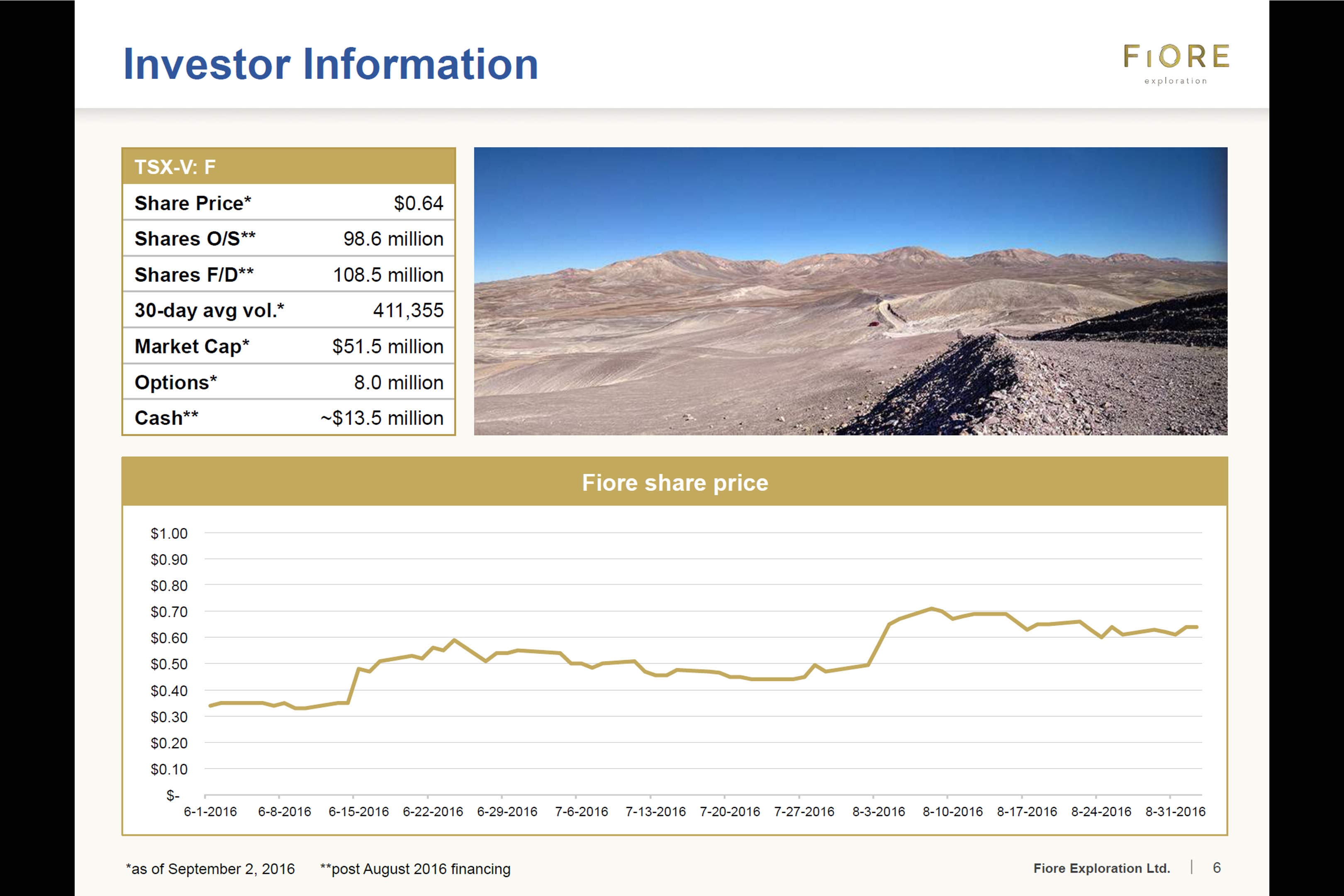The width and height of the screenshot is (1344, 896).
Task: Click the 7-13-2016 date label
Action: [x=655, y=811]
